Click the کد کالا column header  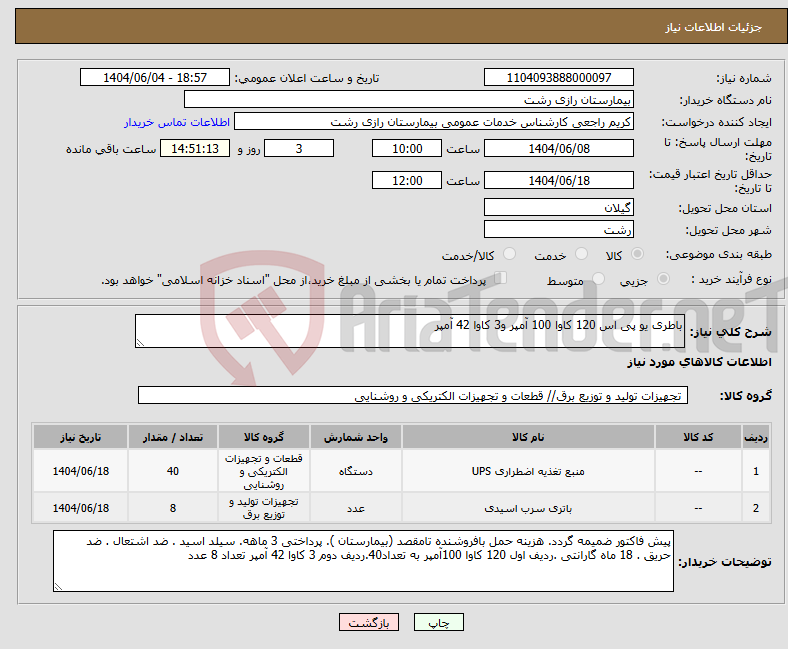pyautogui.click(x=698, y=437)
